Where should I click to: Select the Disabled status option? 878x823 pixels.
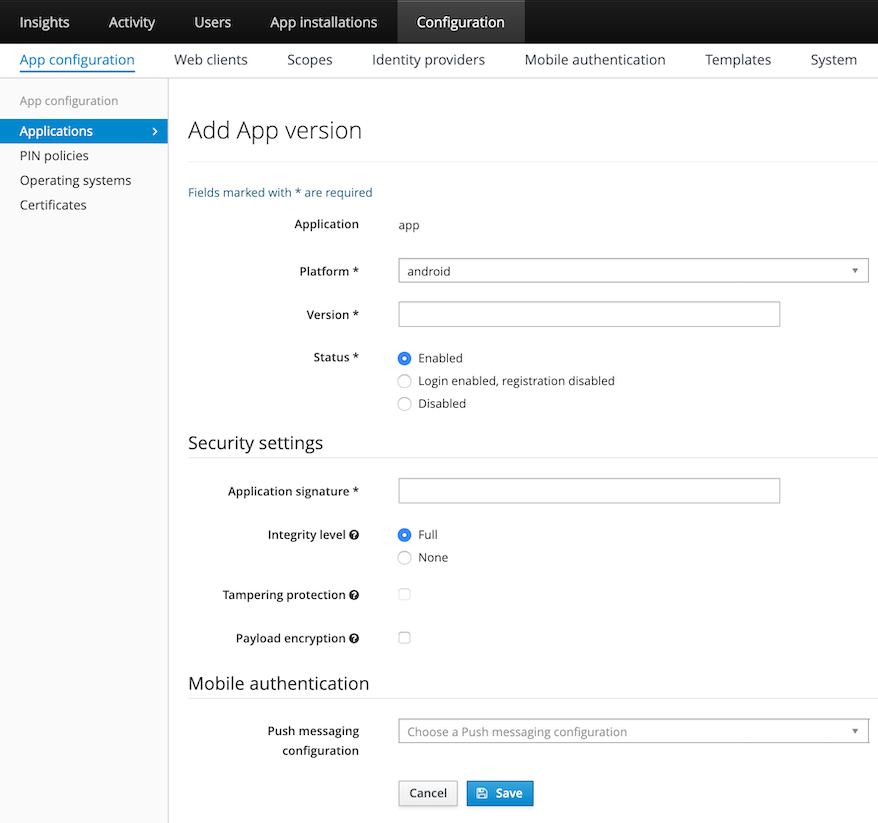404,403
